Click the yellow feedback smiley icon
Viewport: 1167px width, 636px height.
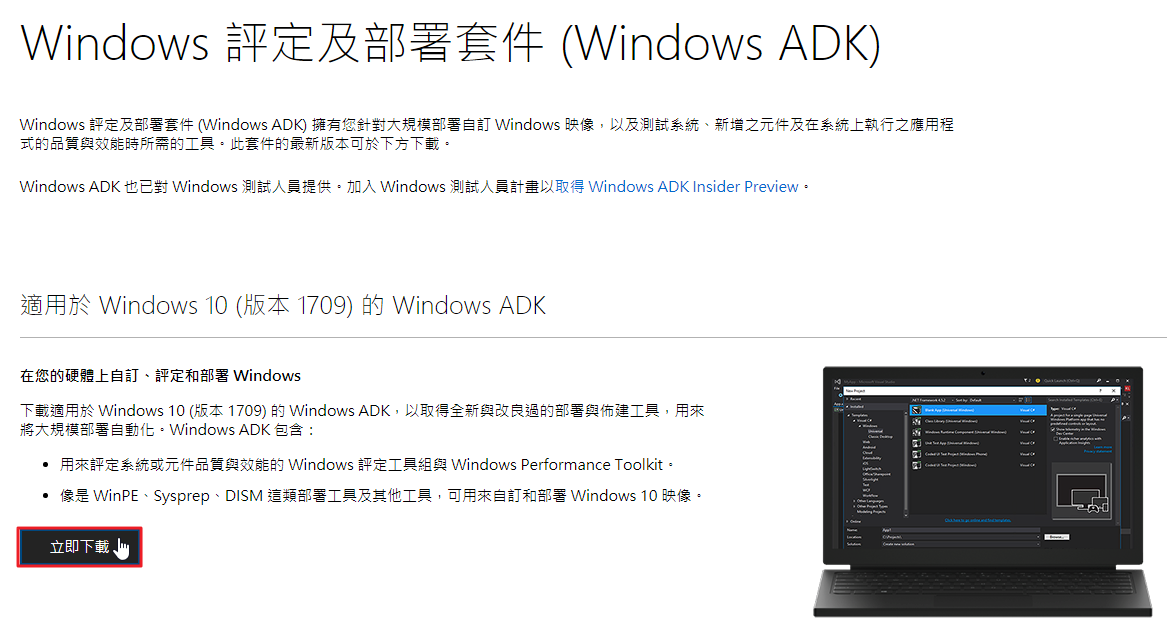pos(1037,381)
